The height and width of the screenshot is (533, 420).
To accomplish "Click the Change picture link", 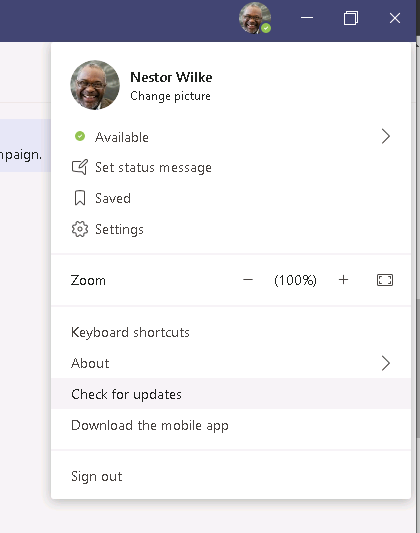I will 170,96.
